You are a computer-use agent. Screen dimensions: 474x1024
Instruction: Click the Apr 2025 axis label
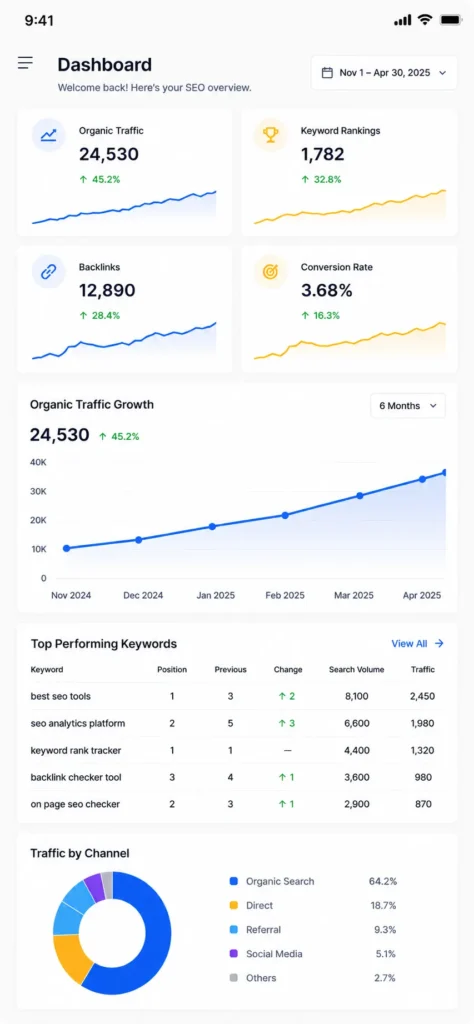coord(422,596)
